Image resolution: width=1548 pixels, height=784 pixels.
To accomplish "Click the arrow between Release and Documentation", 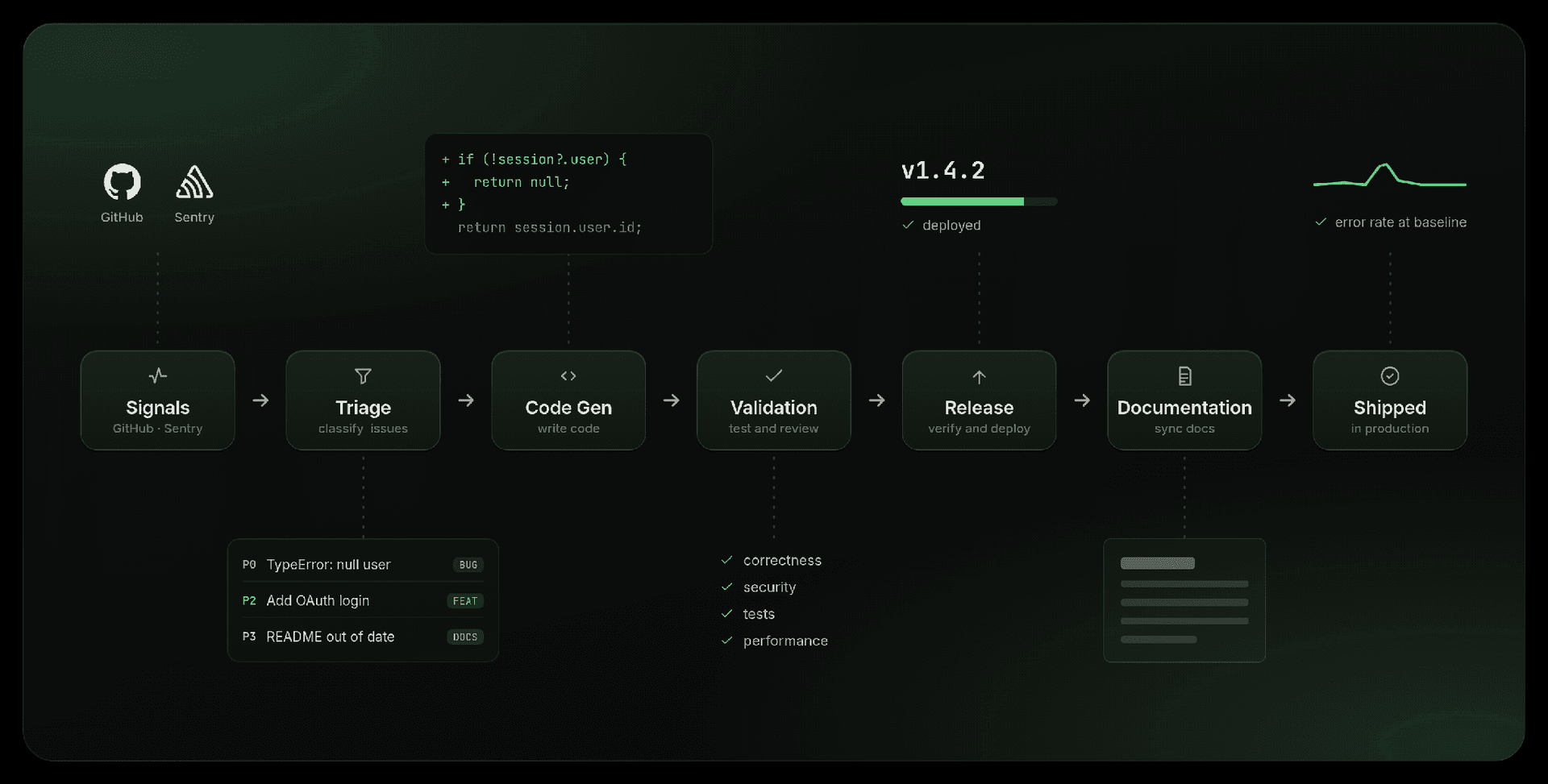I will point(1082,400).
